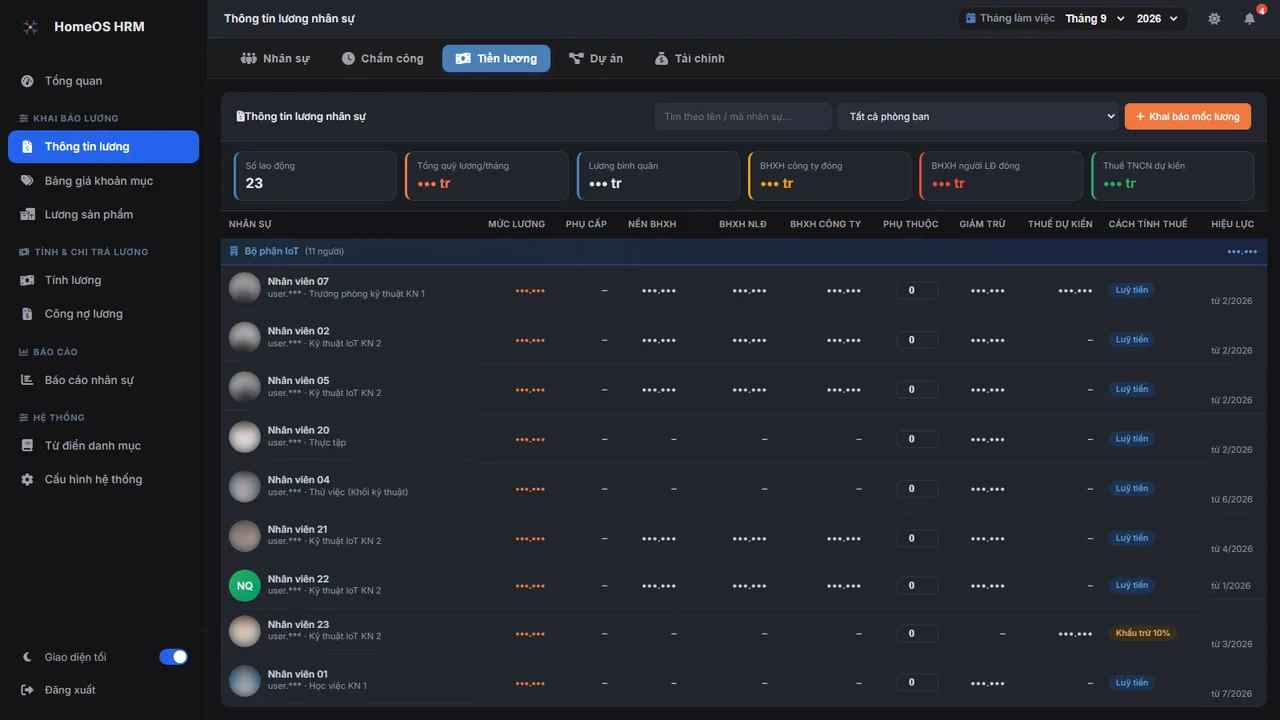The height and width of the screenshot is (720, 1280).
Task: Open settings gear in top bar
Action: [x=1214, y=19]
